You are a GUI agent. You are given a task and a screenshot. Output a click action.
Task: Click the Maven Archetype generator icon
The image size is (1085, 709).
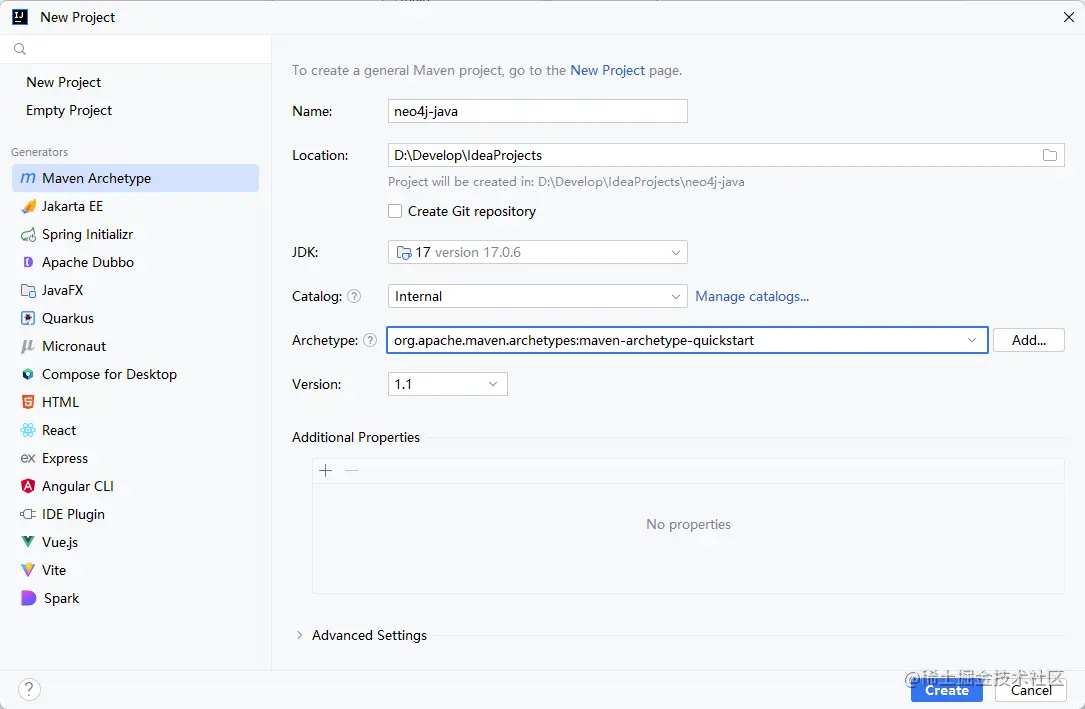click(x=27, y=178)
